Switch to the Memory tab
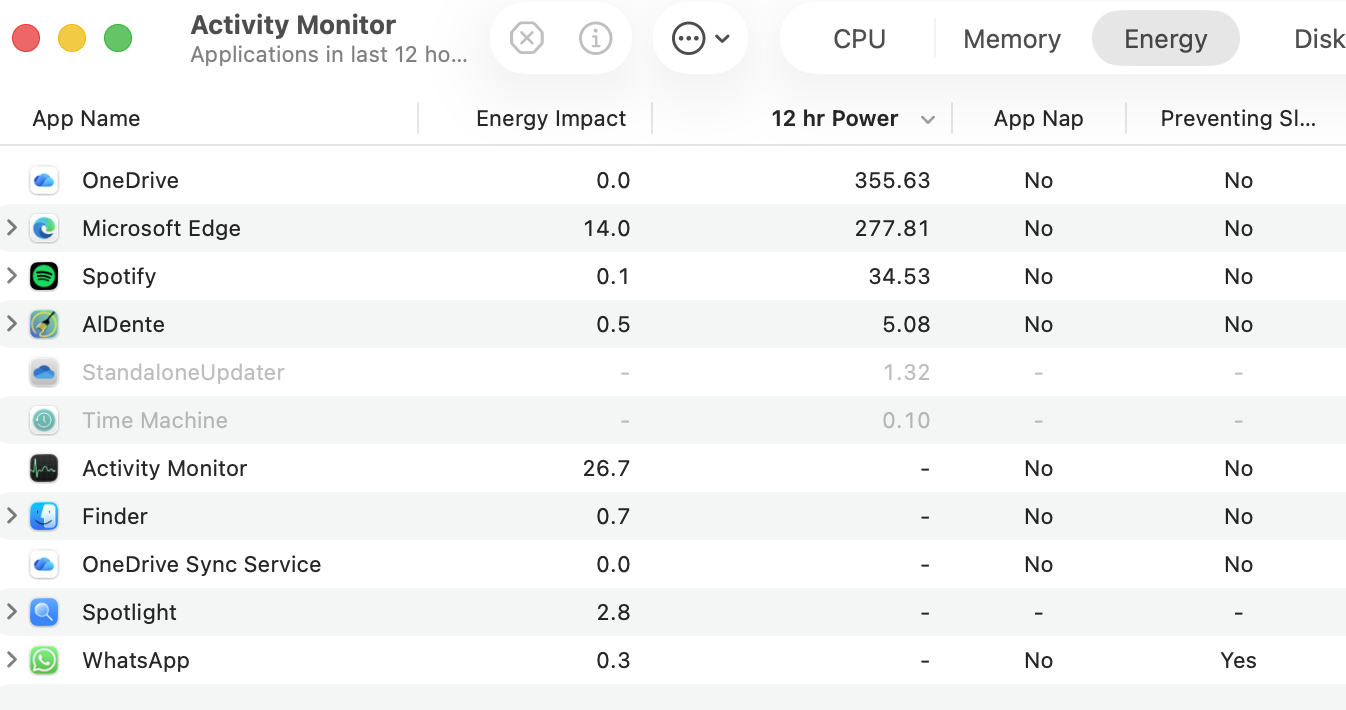 (1012, 39)
